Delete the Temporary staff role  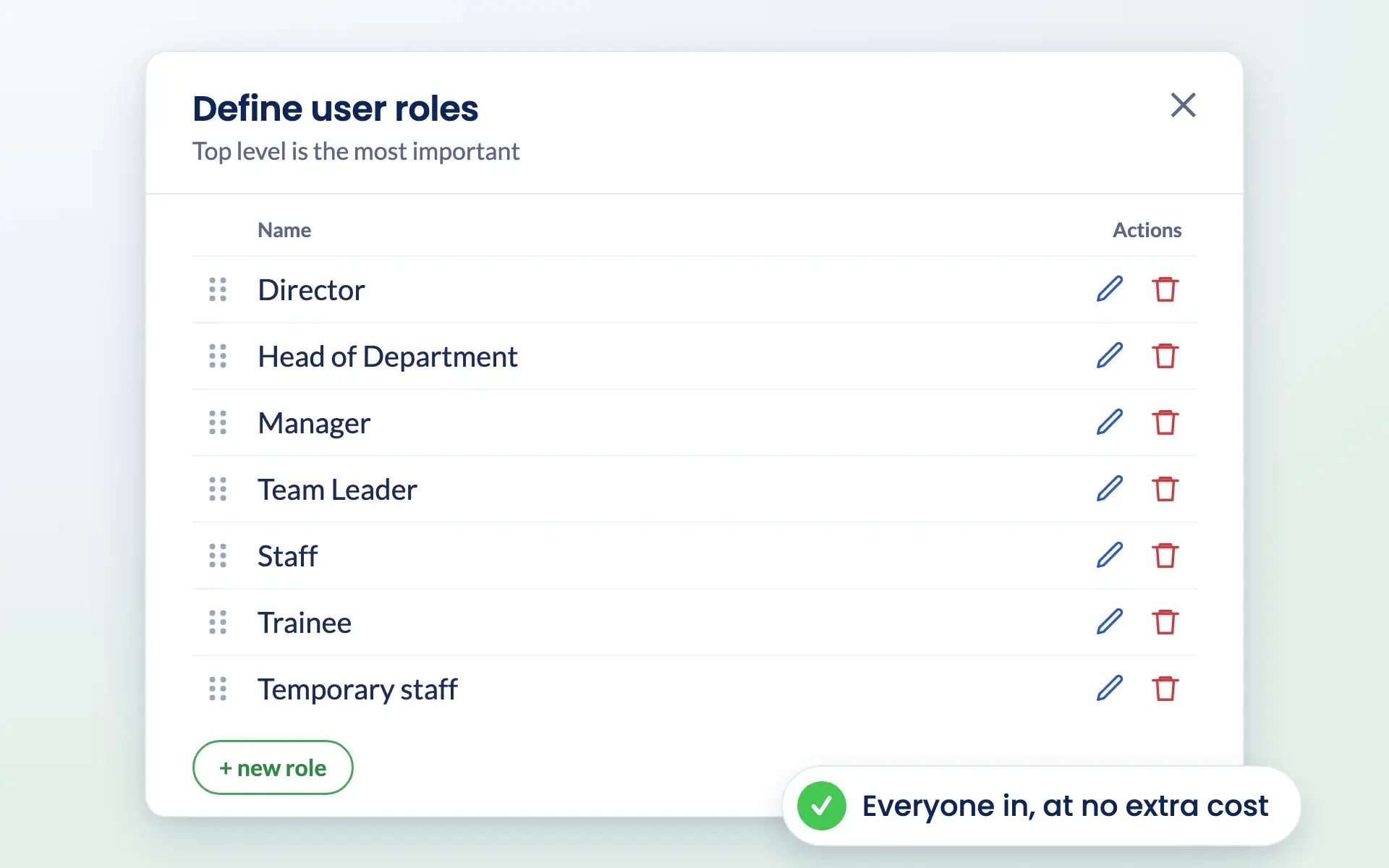1165,688
